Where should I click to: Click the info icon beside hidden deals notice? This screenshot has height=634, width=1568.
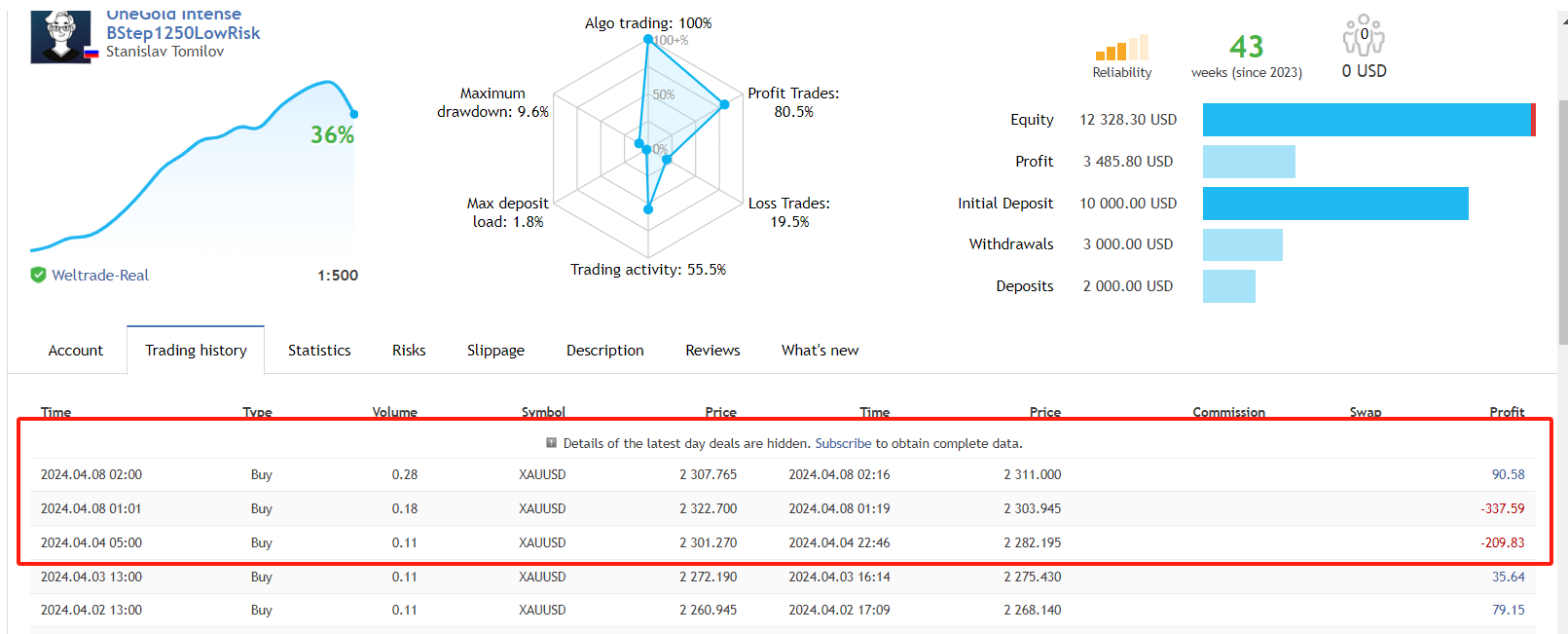(552, 443)
